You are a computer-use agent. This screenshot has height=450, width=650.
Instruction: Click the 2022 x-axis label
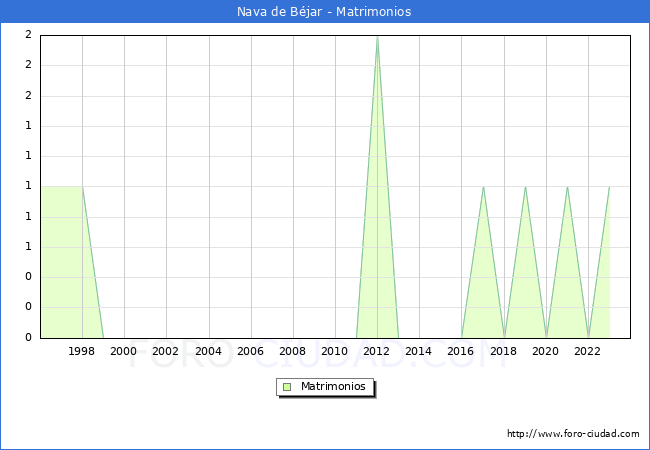[587, 351]
